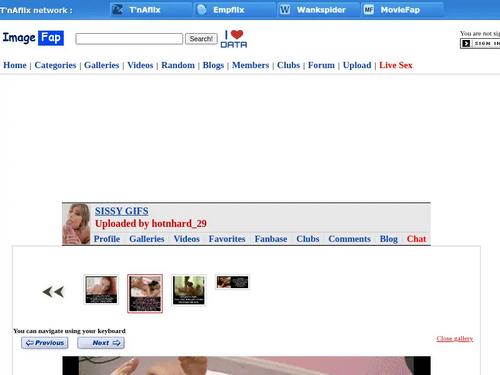Click the Close gallery link
Viewport: 500px width, 375px height.
(455, 339)
